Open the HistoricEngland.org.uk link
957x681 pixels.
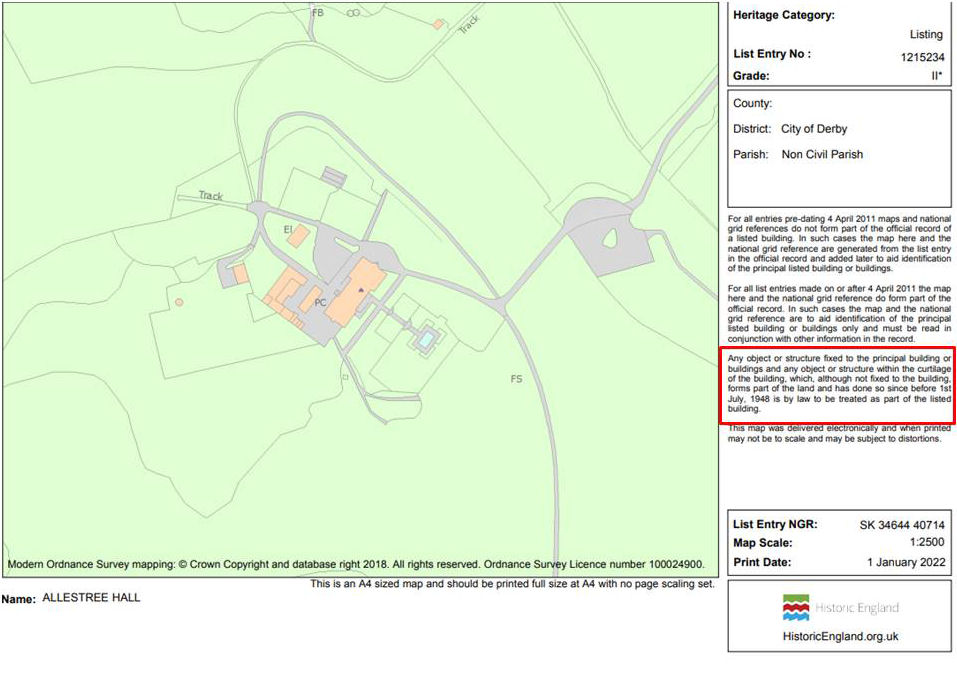coord(840,636)
